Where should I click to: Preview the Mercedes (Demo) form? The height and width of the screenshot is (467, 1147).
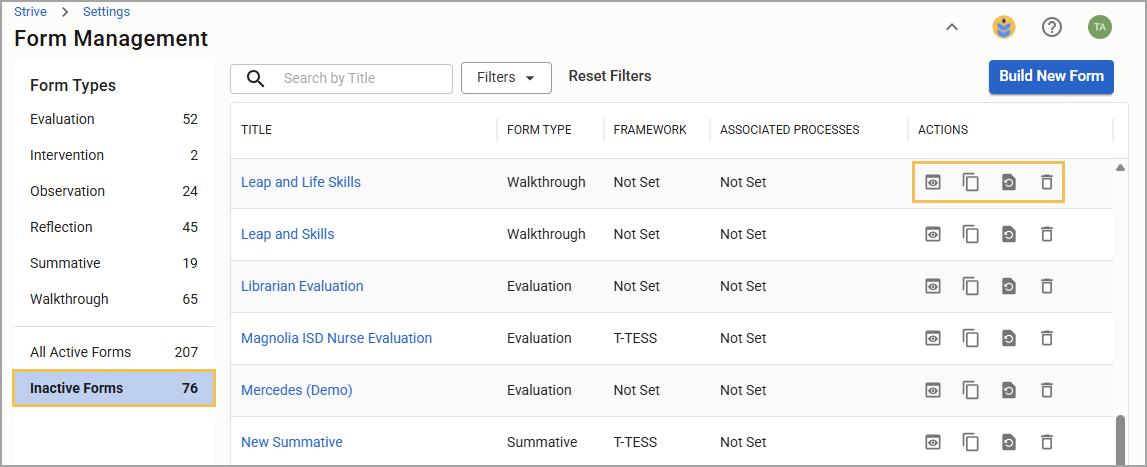(x=933, y=390)
